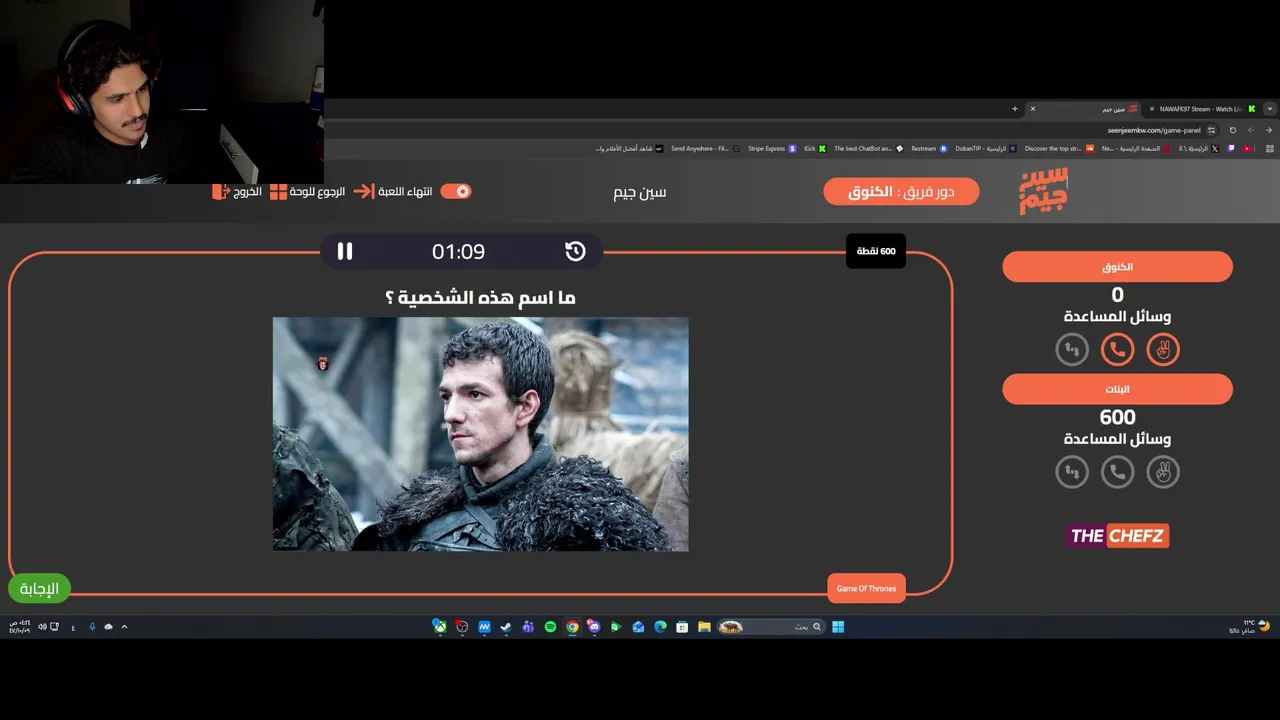Open the volume speaker tray icon
This screenshot has width=1280, height=720.
43,627
